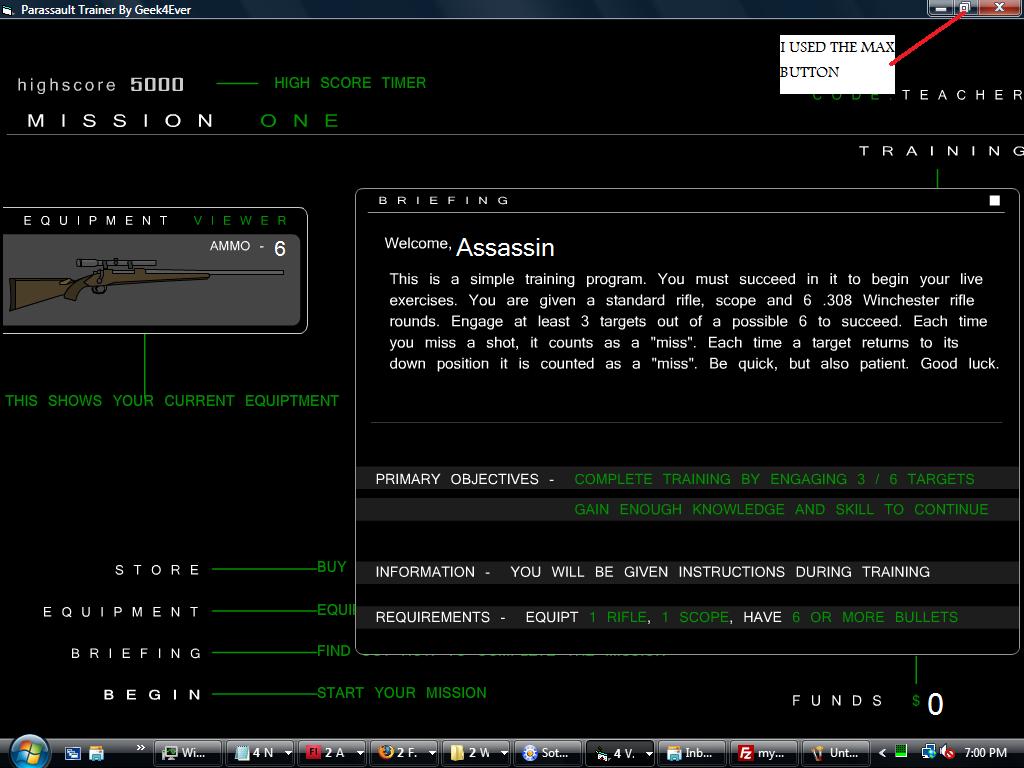Click Show Desktop quick launch icon
The width and height of the screenshot is (1024, 768).
(73, 753)
